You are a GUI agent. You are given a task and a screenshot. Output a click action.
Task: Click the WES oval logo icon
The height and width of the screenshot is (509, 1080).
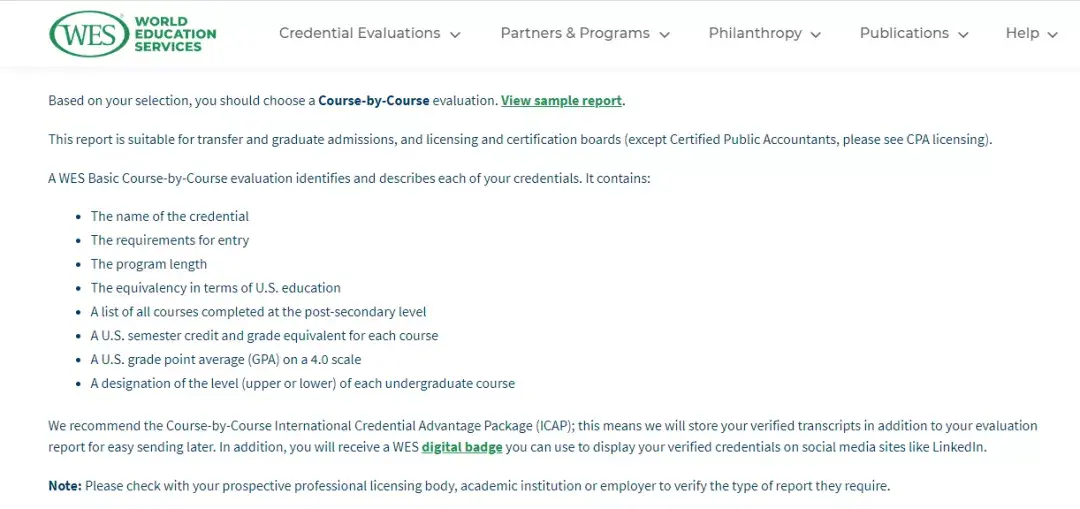(88, 34)
